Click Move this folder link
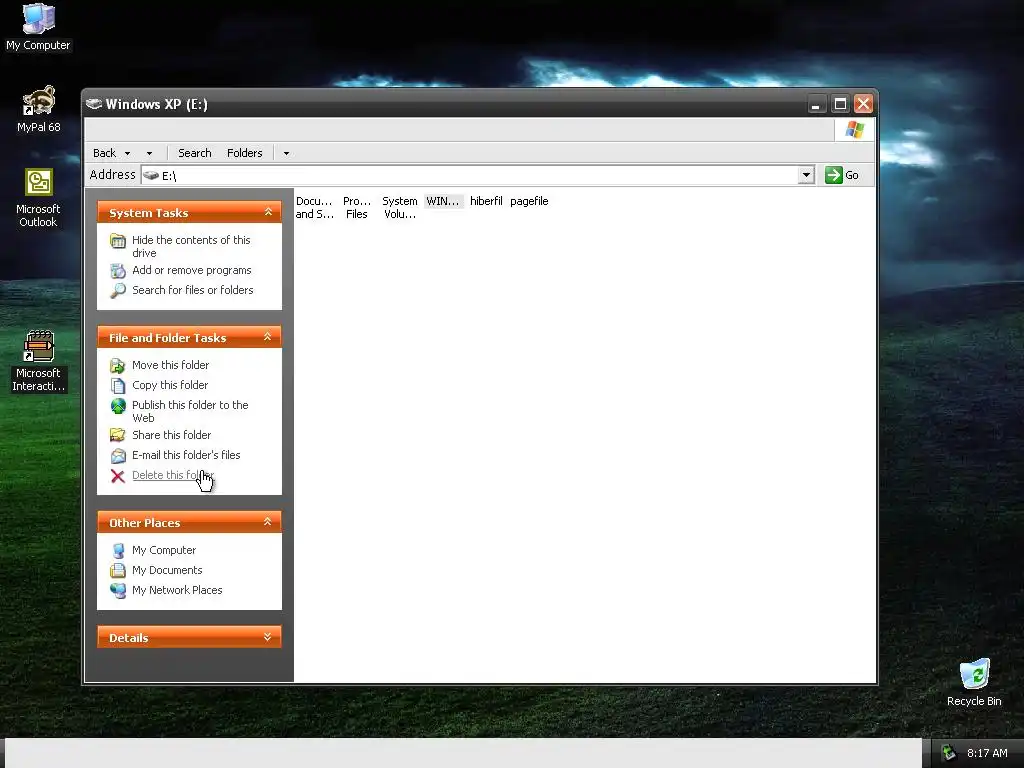This screenshot has height=768, width=1024. (x=170, y=365)
